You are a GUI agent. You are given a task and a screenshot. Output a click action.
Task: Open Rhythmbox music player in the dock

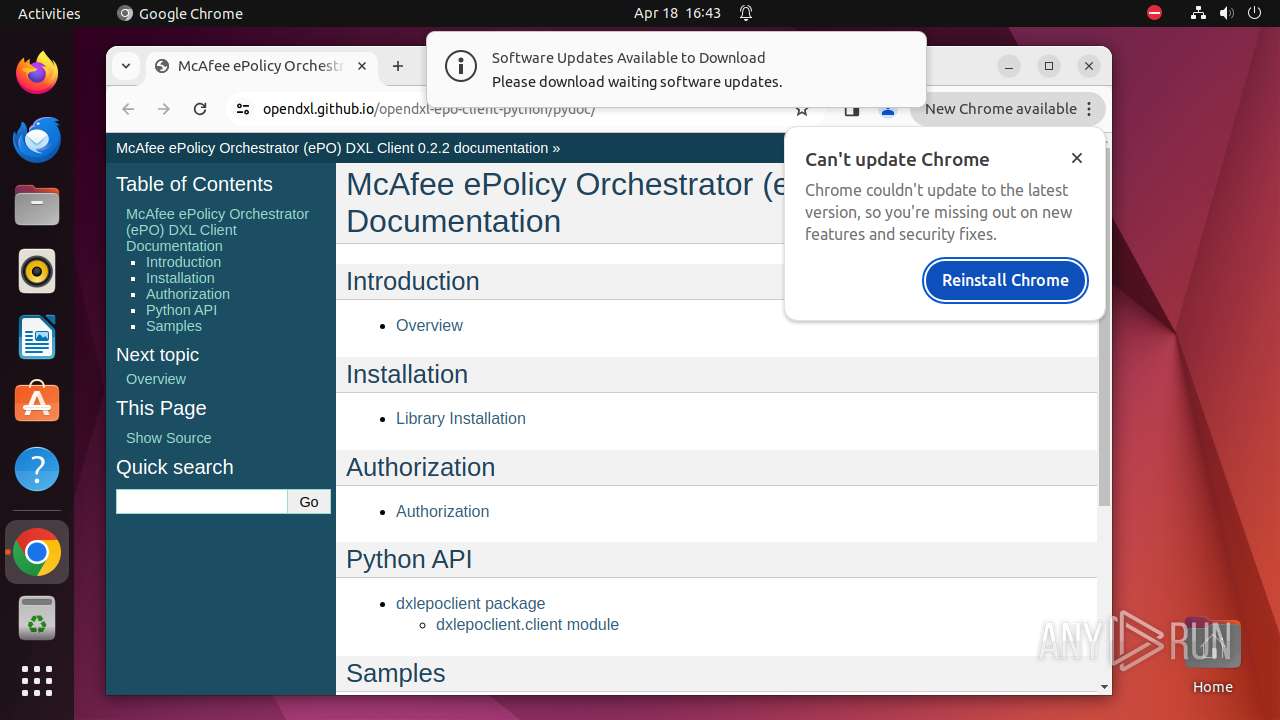(x=37, y=271)
